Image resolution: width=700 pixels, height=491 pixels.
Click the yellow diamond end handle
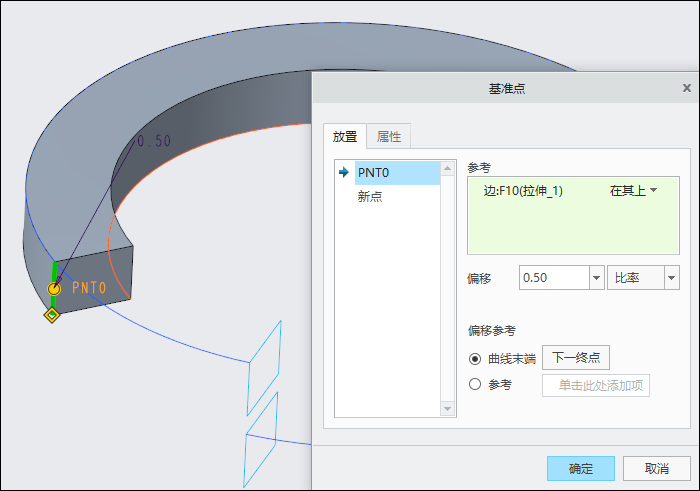[x=52, y=315]
